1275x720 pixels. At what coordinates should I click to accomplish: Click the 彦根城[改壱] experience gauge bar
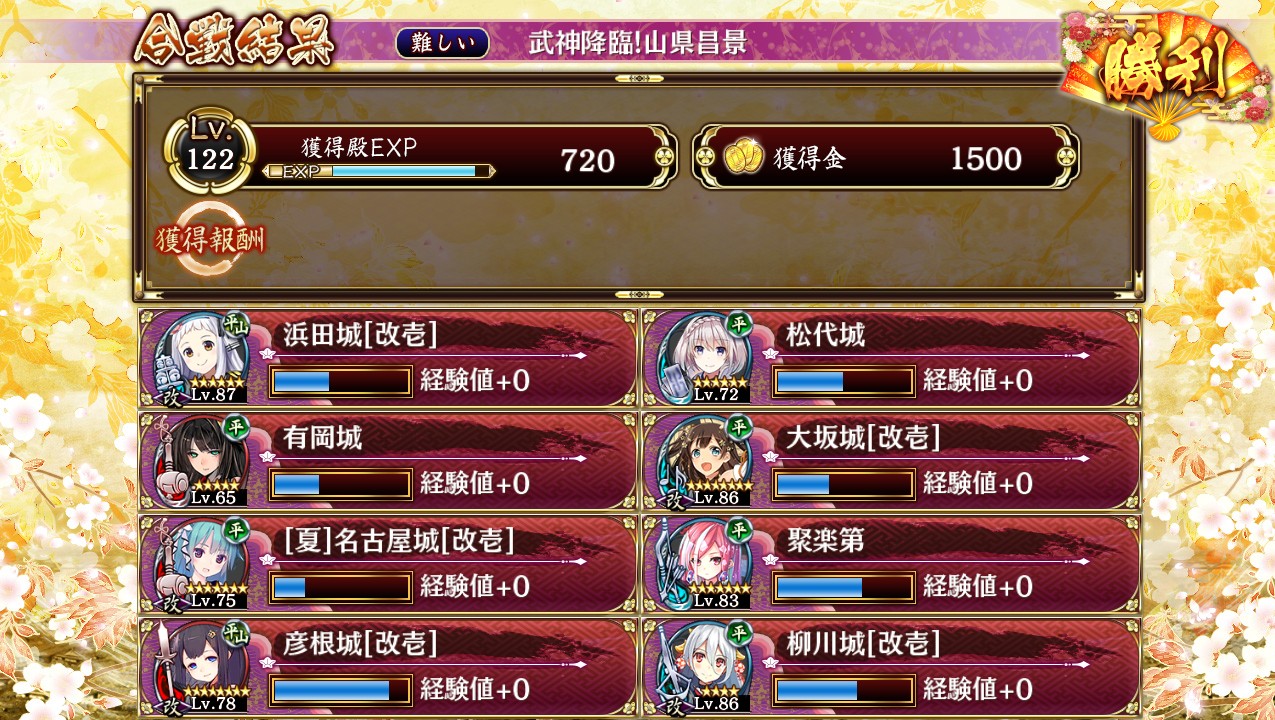pyautogui.click(x=341, y=690)
